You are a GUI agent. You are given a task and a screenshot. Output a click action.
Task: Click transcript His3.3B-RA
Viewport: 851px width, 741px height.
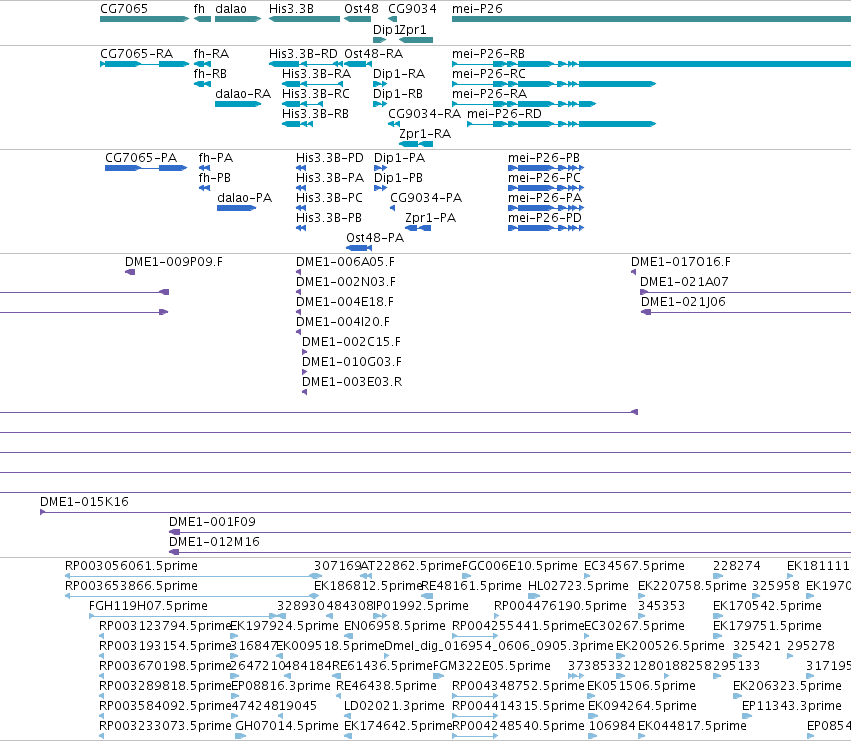pyautogui.click(x=316, y=74)
